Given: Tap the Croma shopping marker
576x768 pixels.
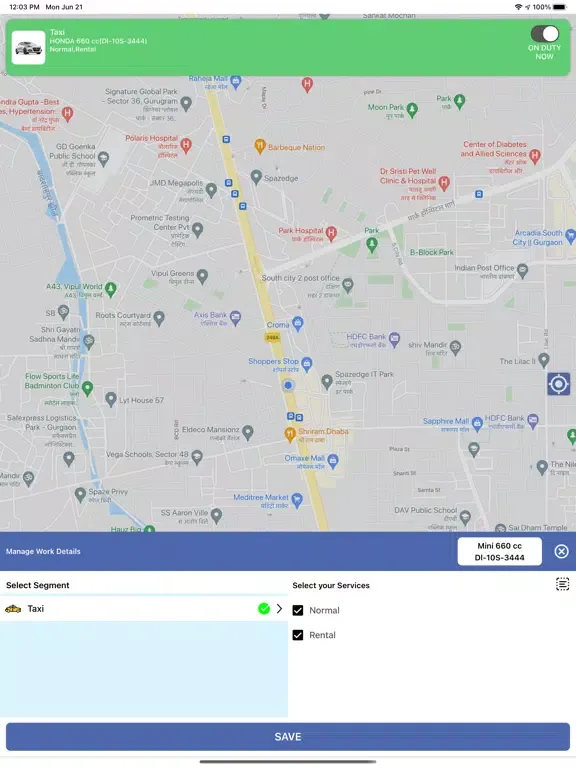Looking at the screenshot, I should coord(298,323).
